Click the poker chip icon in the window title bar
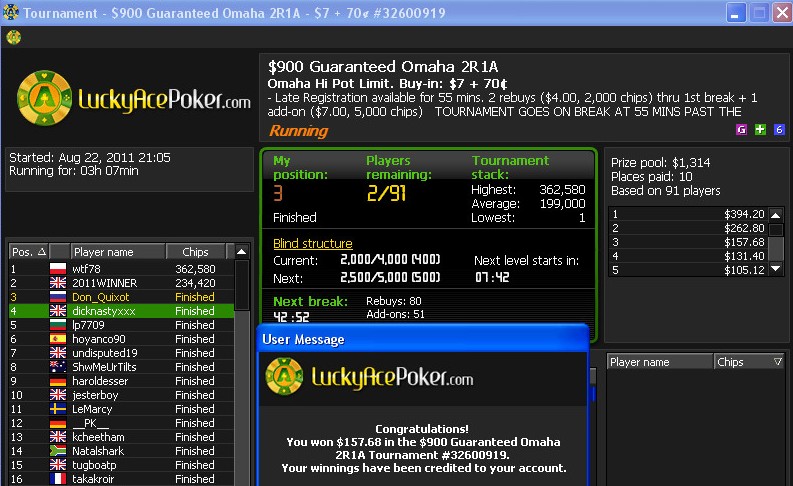Image resolution: width=793 pixels, height=486 pixels. (x=11, y=12)
